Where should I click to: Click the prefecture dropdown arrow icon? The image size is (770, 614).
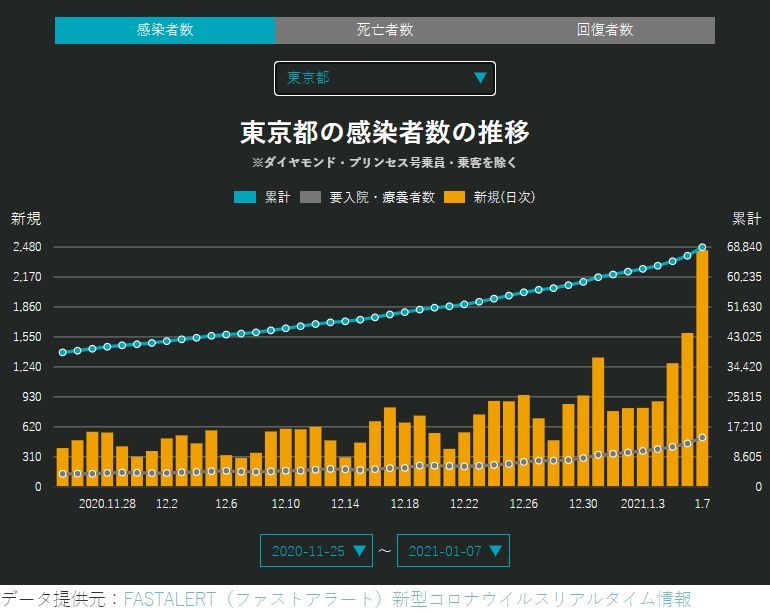click(x=480, y=78)
